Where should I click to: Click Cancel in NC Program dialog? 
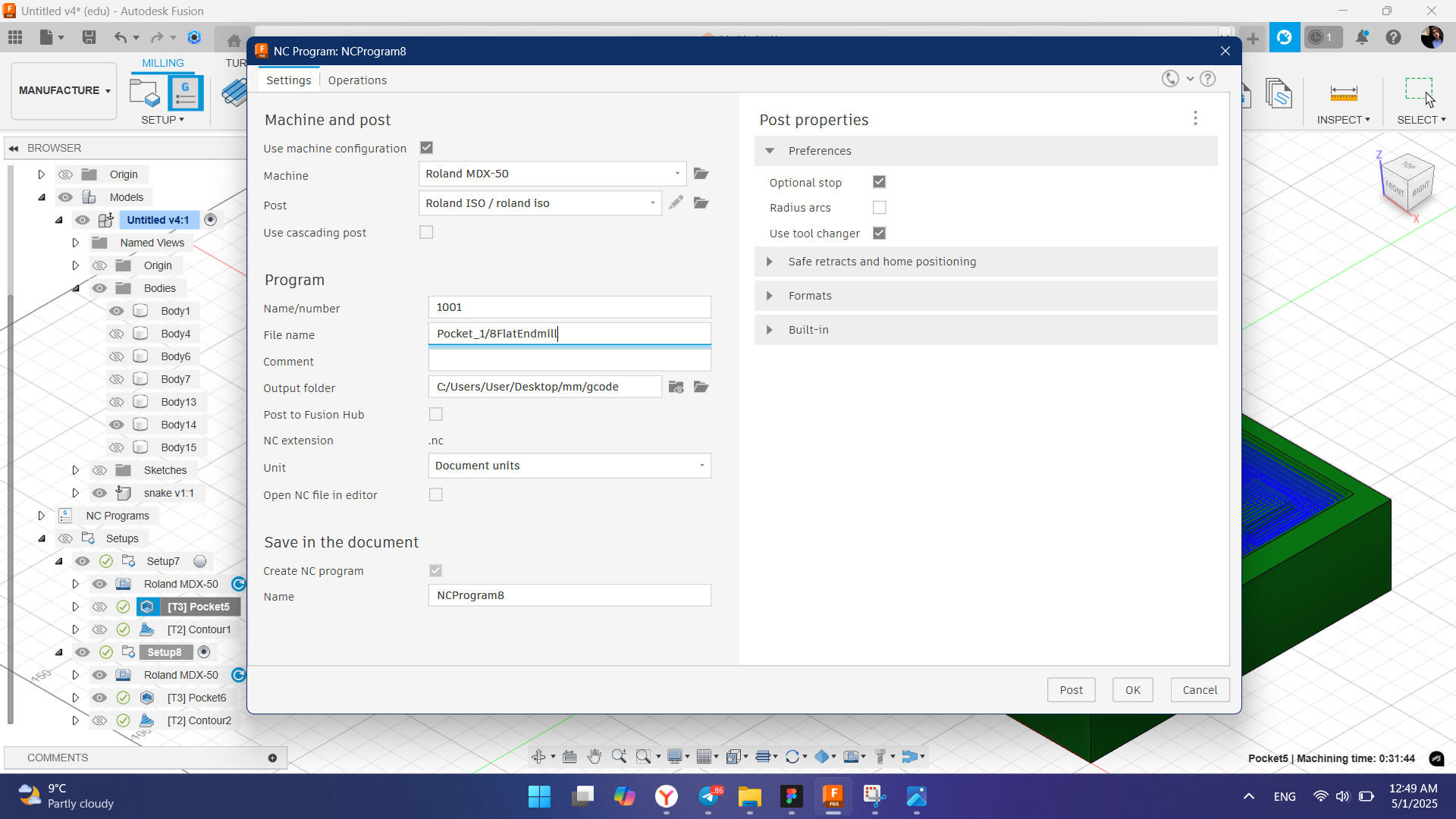[x=1200, y=690]
